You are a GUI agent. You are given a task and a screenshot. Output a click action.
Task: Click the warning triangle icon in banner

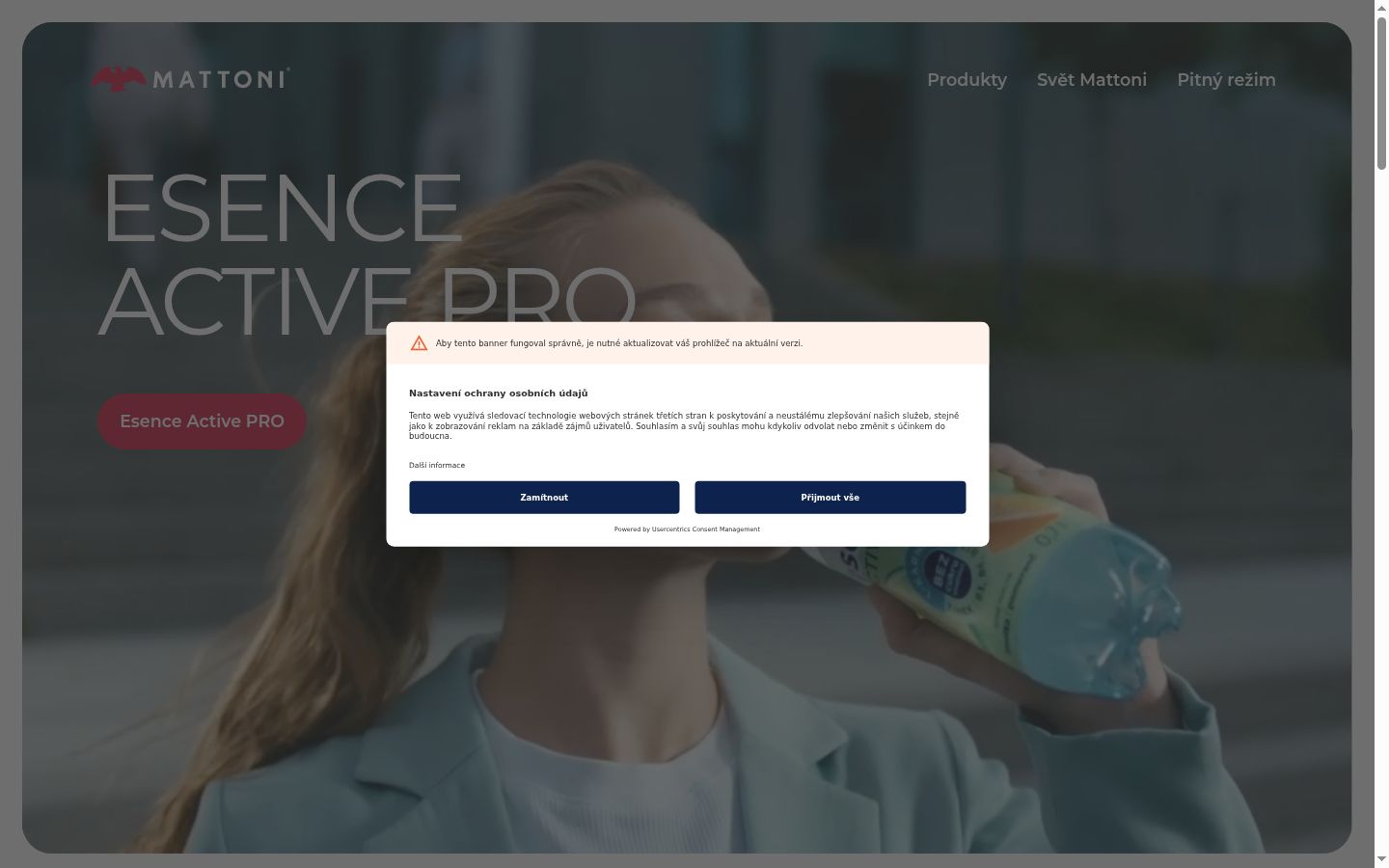[x=419, y=343]
